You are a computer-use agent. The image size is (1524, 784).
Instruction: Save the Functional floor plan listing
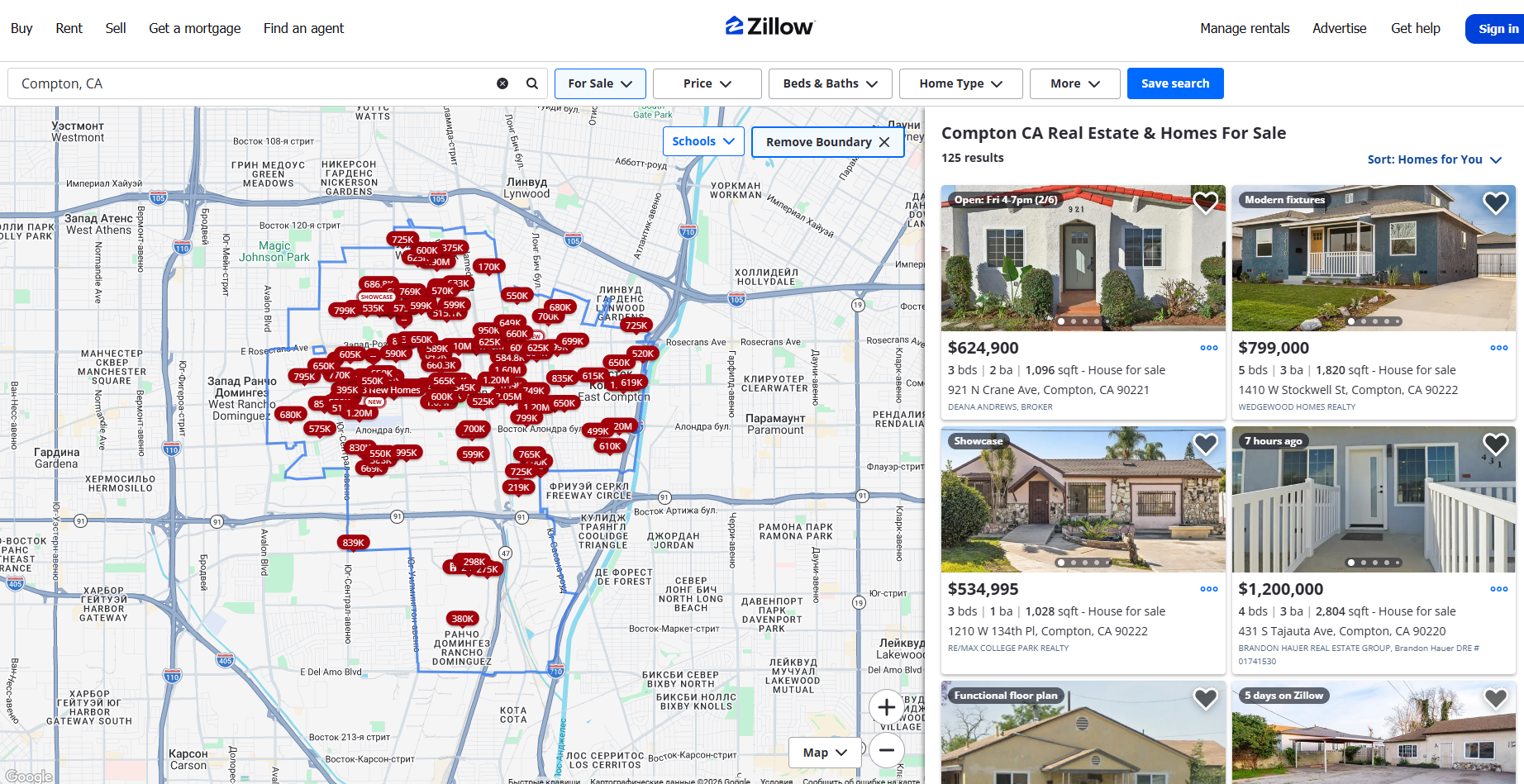[x=1206, y=698]
